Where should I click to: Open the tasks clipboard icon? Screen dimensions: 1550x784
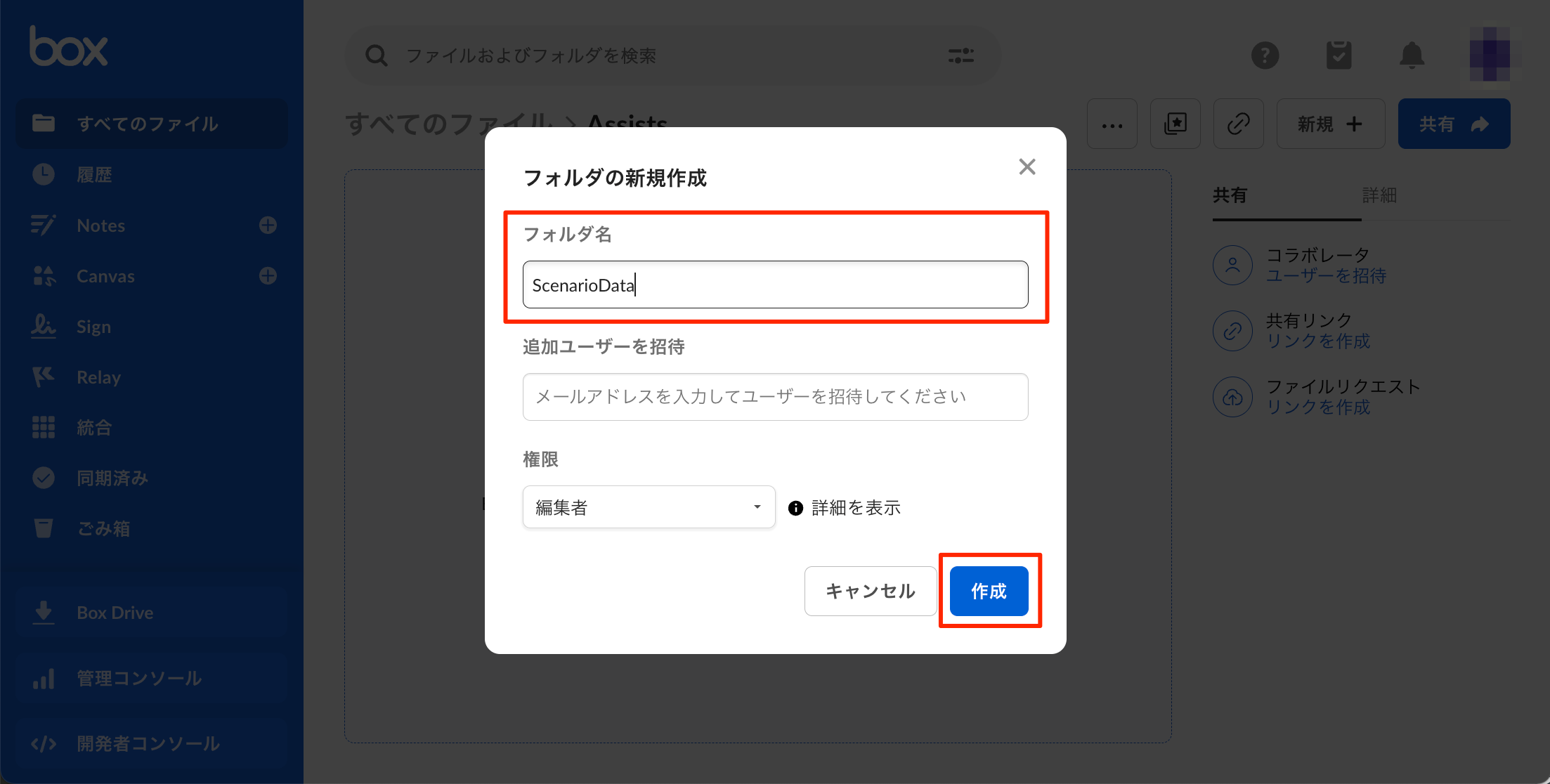point(1339,55)
